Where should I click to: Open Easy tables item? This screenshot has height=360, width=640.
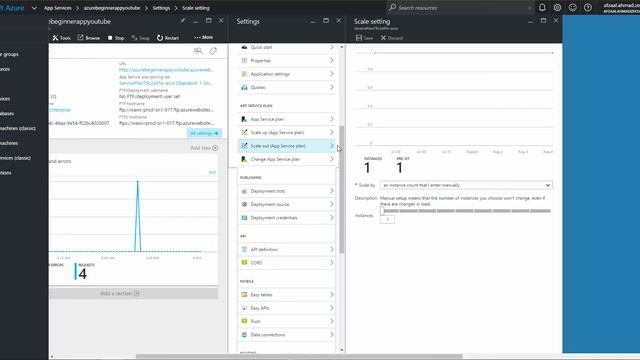pos(287,295)
